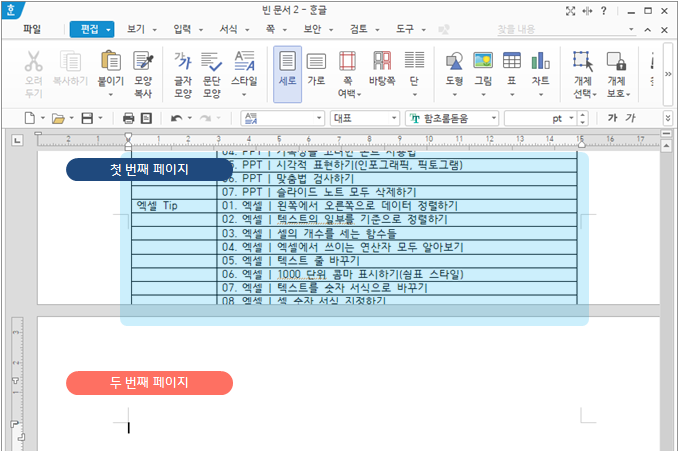Viewport: 679px width, 452px height.
Task: Open the 함초롬돋움 font dropdown
Action: pos(452,118)
